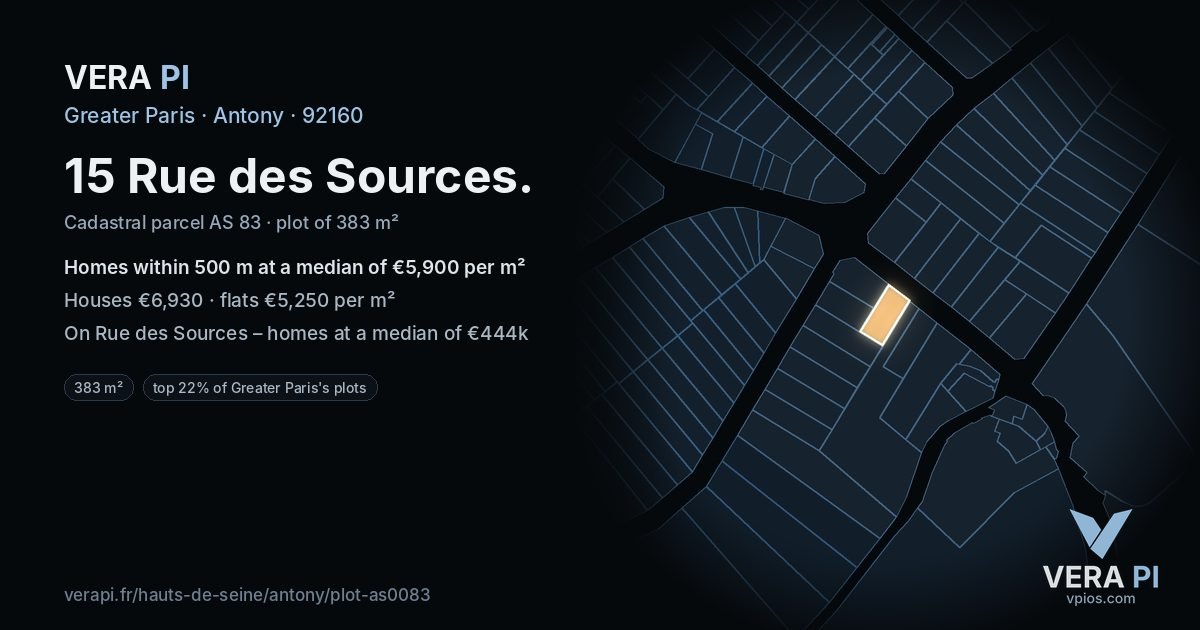The image size is (1200, 630).
Task: Click the "383 m²" pill badge
Action: click(99, 388)
